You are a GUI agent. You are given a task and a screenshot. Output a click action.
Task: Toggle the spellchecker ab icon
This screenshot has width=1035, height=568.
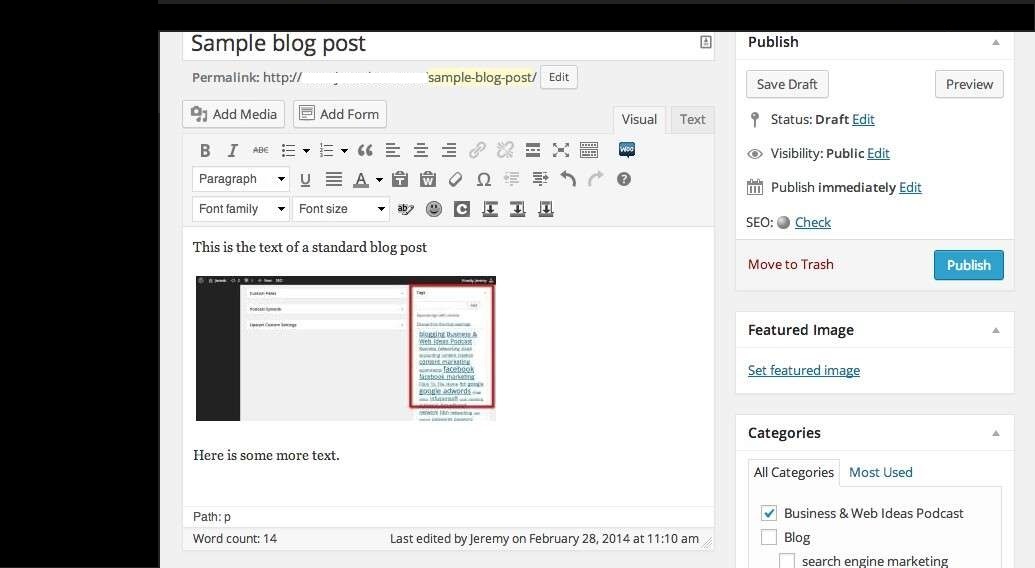(405, 209)
